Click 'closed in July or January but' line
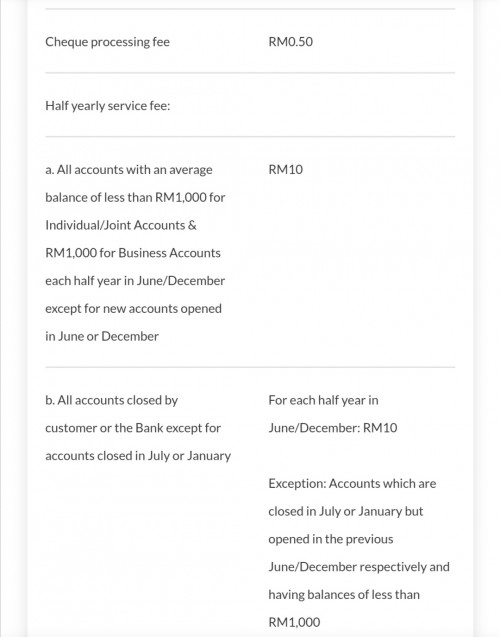The width and height of the screenshot is (500, 637). tap(346, 511)
